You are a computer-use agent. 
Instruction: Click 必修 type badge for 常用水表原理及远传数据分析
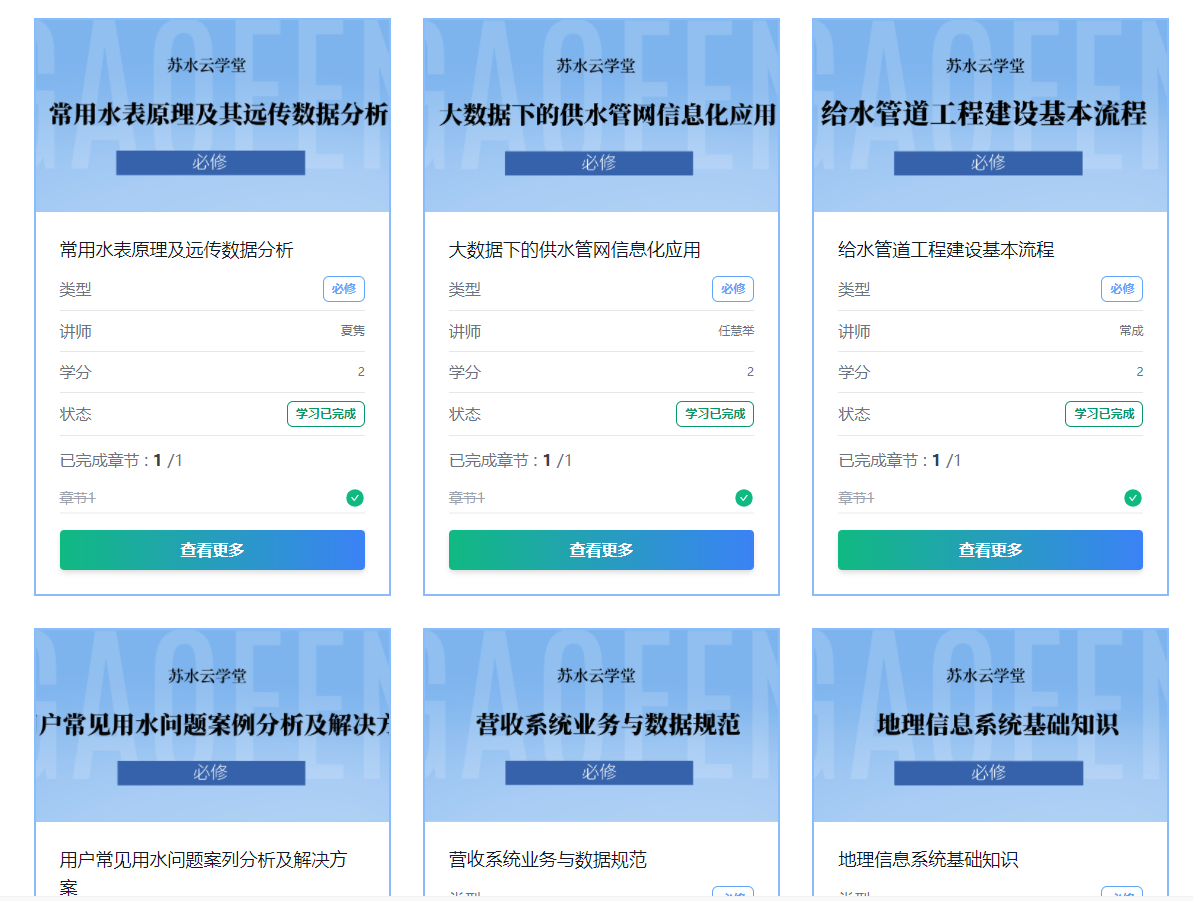coord(344,289)
